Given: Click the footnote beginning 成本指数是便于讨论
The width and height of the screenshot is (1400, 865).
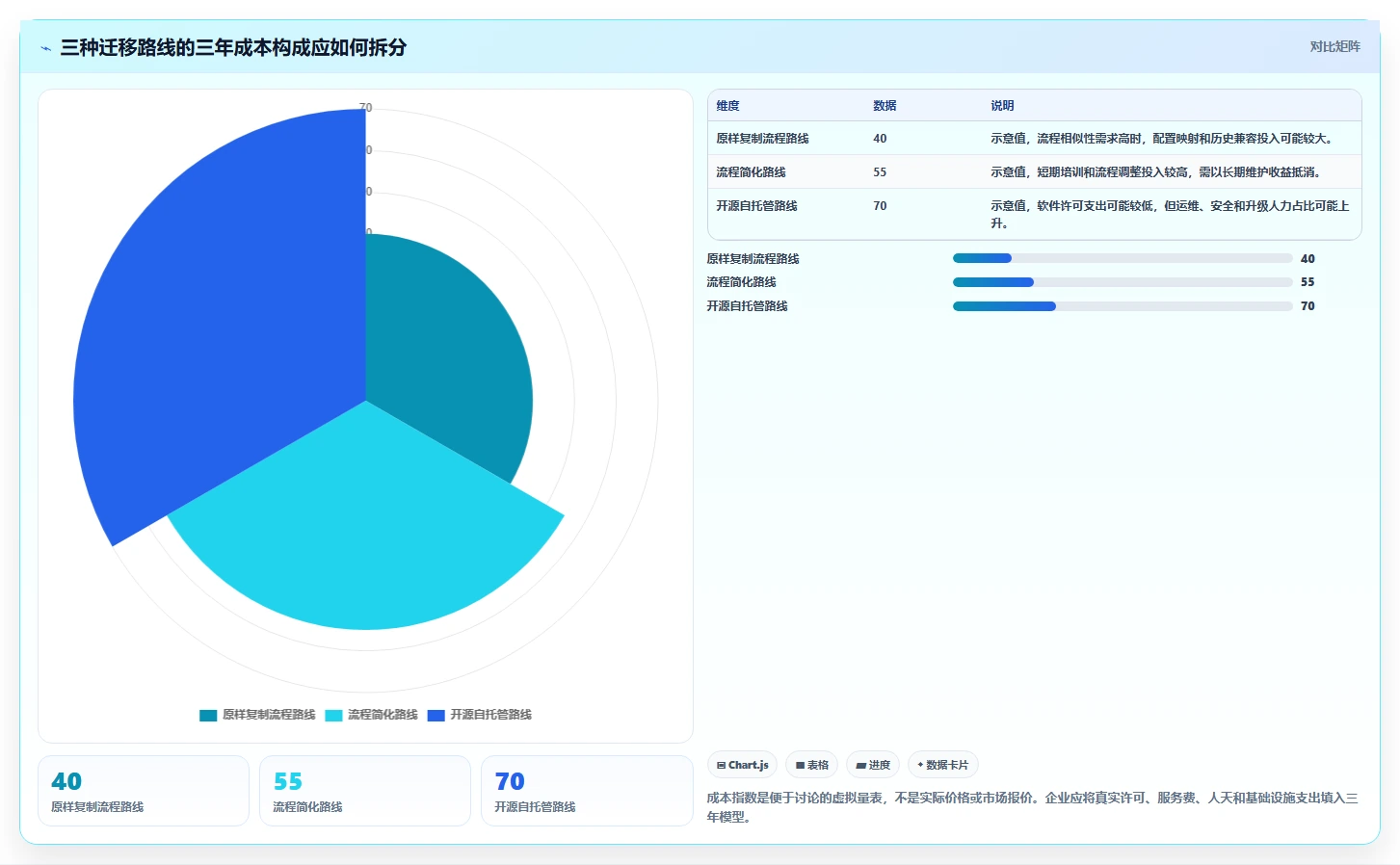Looking at the screenshot, I should [1032, 807].
